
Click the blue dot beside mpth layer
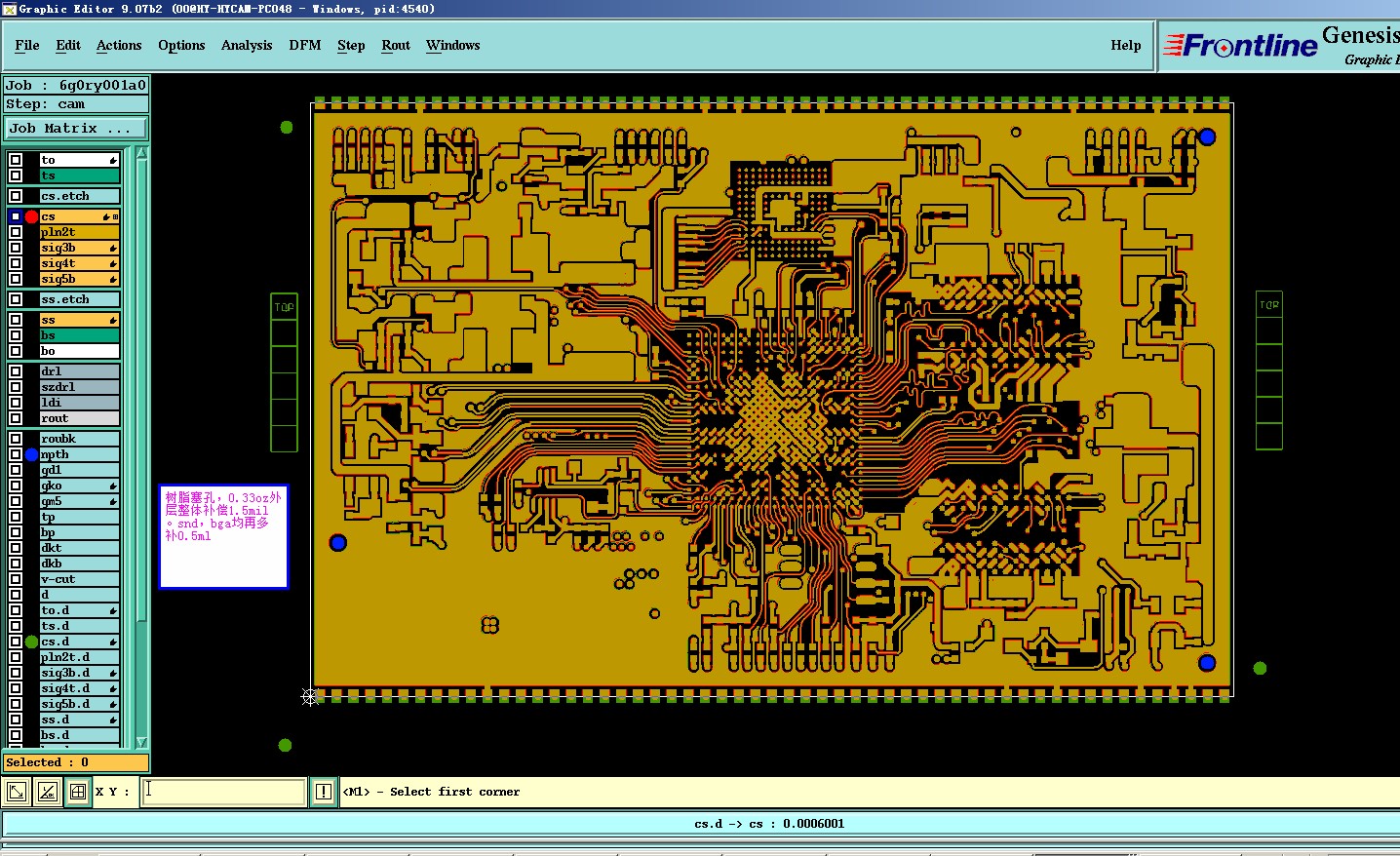31,454
